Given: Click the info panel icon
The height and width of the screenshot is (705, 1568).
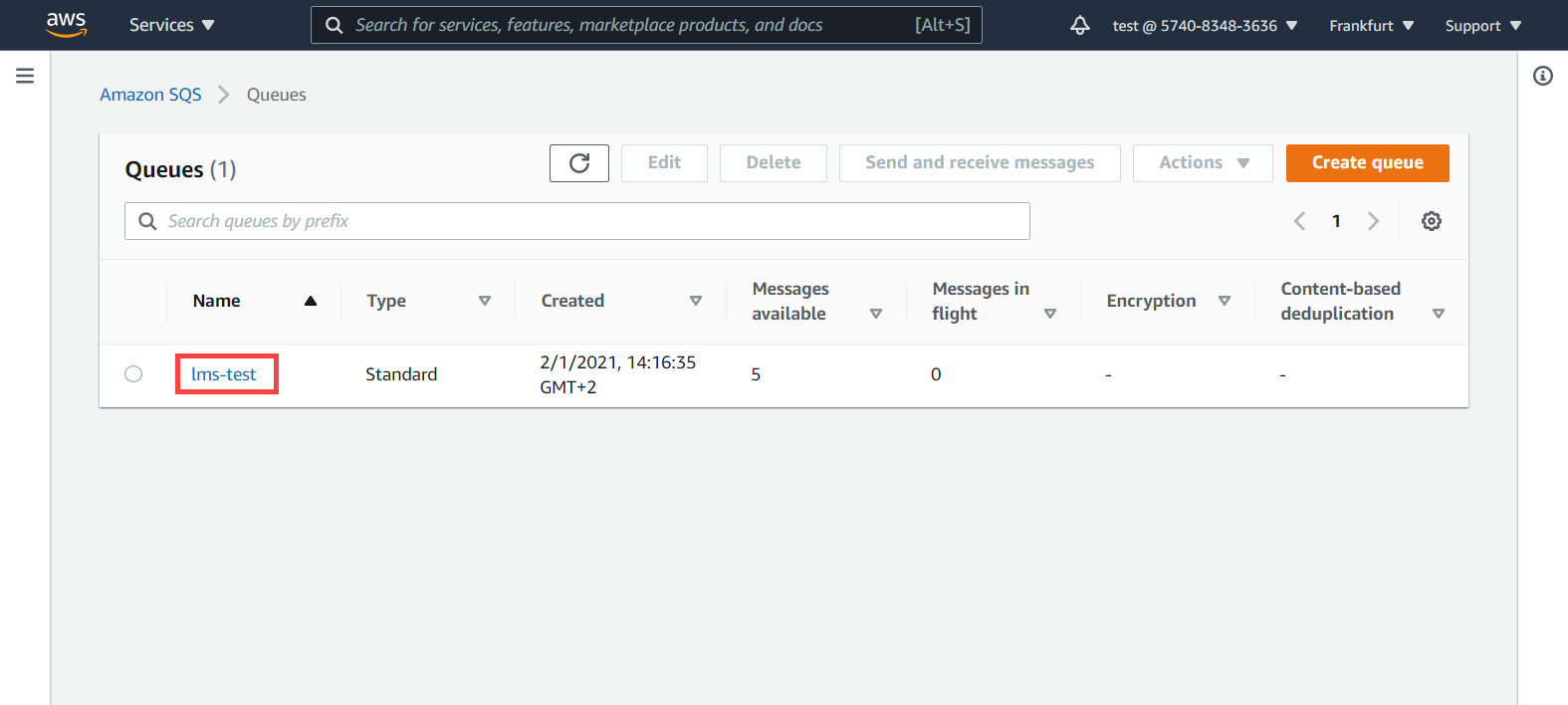Looking at the screenshot, I should 1542,76.
